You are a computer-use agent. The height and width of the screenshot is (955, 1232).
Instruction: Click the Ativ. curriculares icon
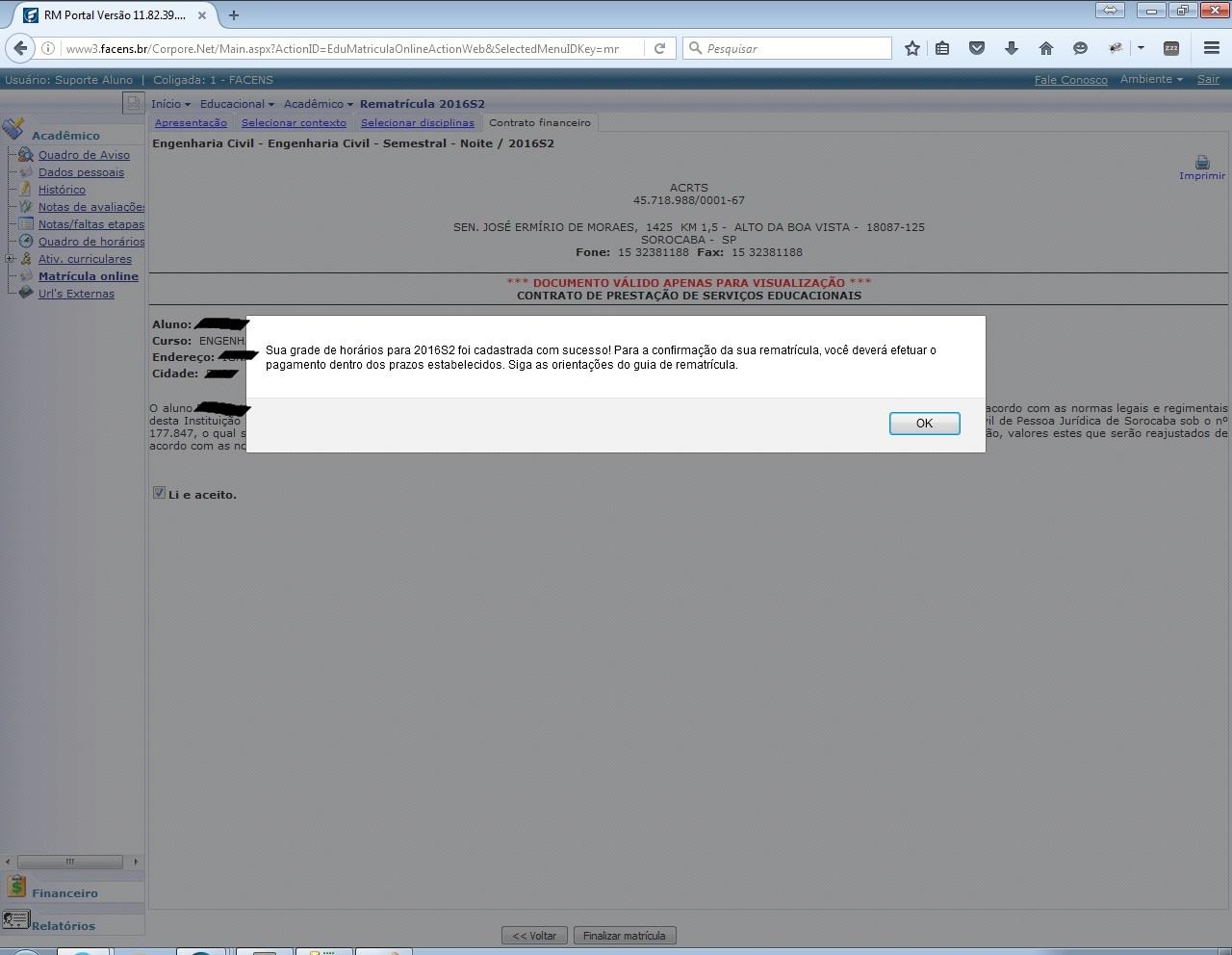(x=26, y=258)
